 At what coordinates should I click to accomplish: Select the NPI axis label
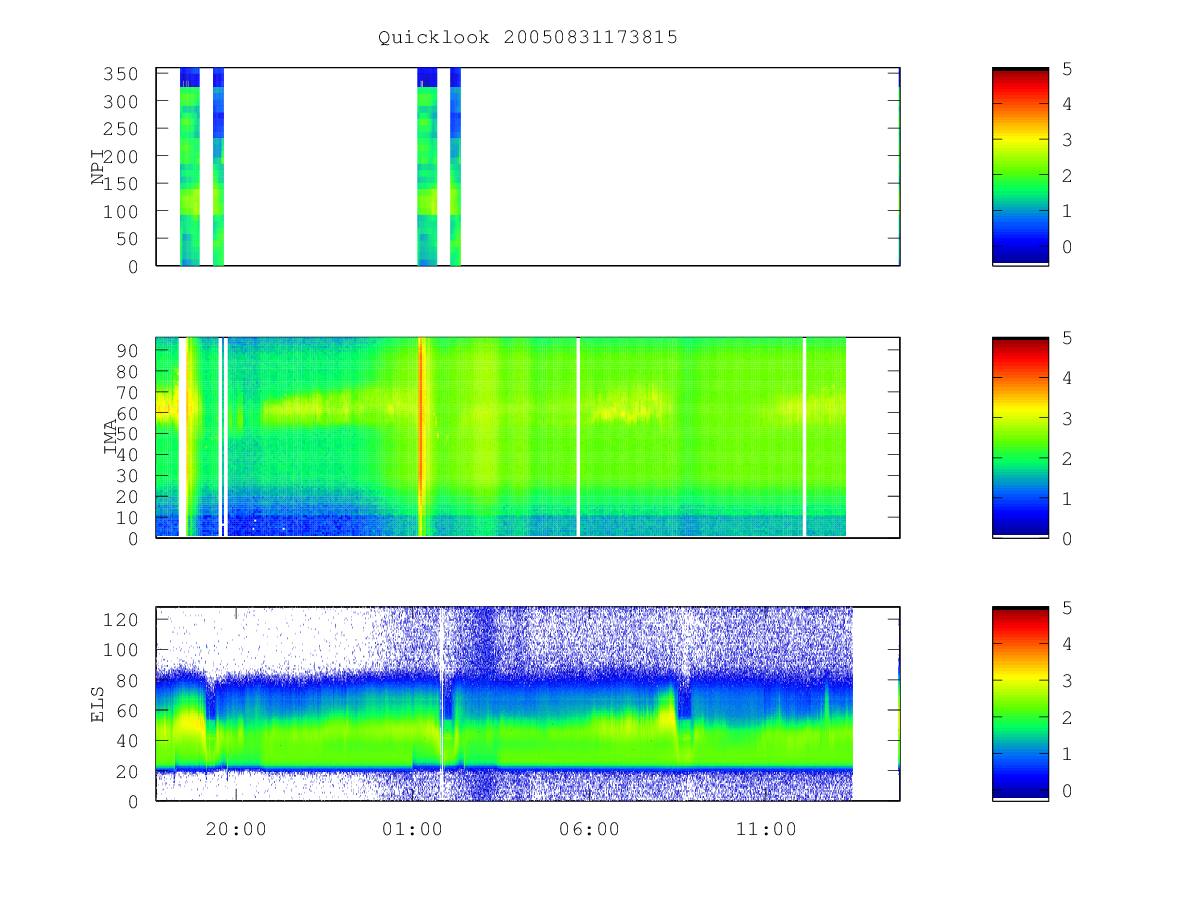click(98, 167)
